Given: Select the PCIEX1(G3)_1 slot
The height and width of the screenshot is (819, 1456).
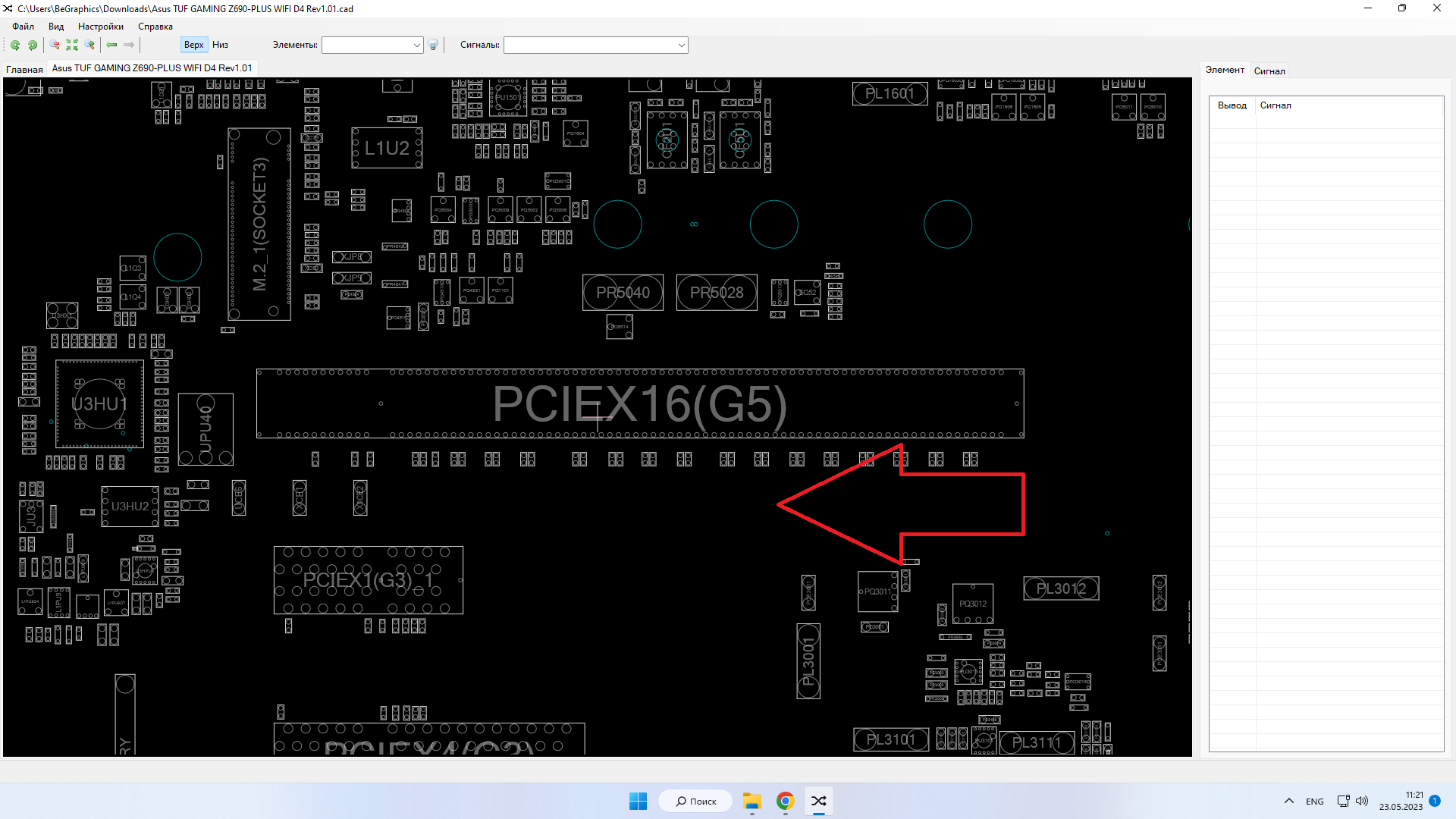Looking at the screenshot, I should [369, 580].
